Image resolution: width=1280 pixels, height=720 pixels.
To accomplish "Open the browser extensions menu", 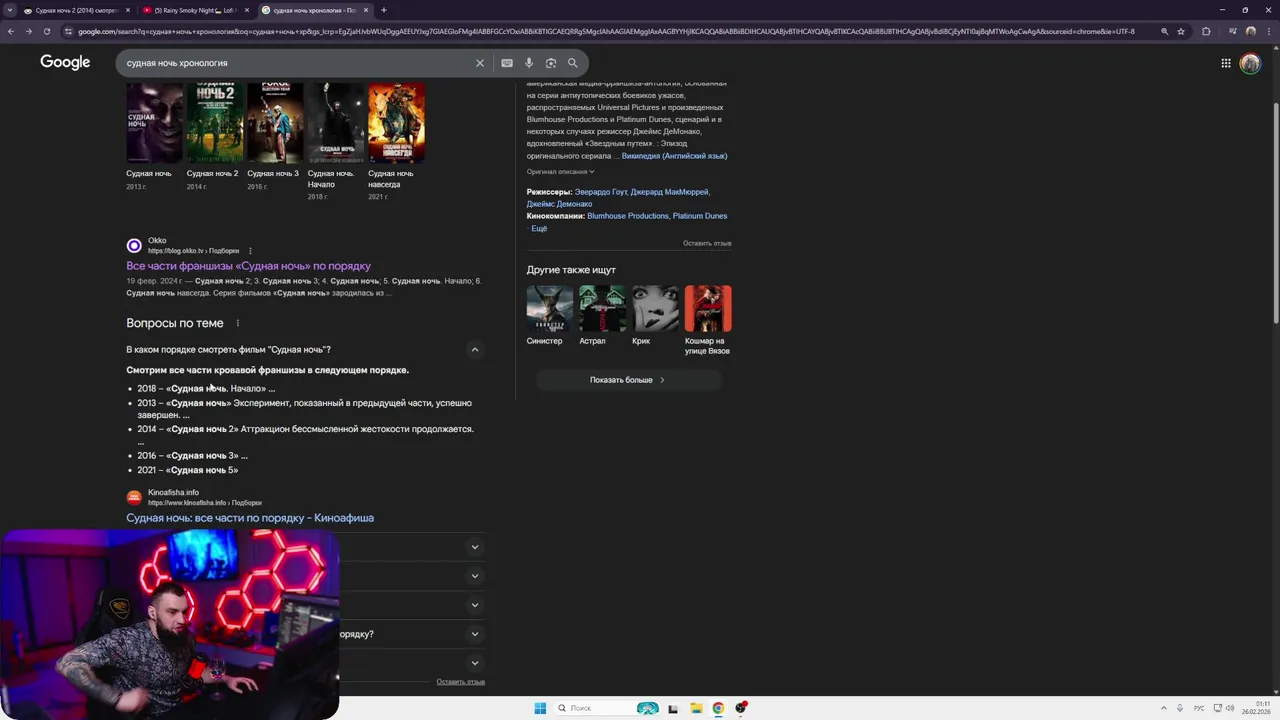I will [1206, 31].
